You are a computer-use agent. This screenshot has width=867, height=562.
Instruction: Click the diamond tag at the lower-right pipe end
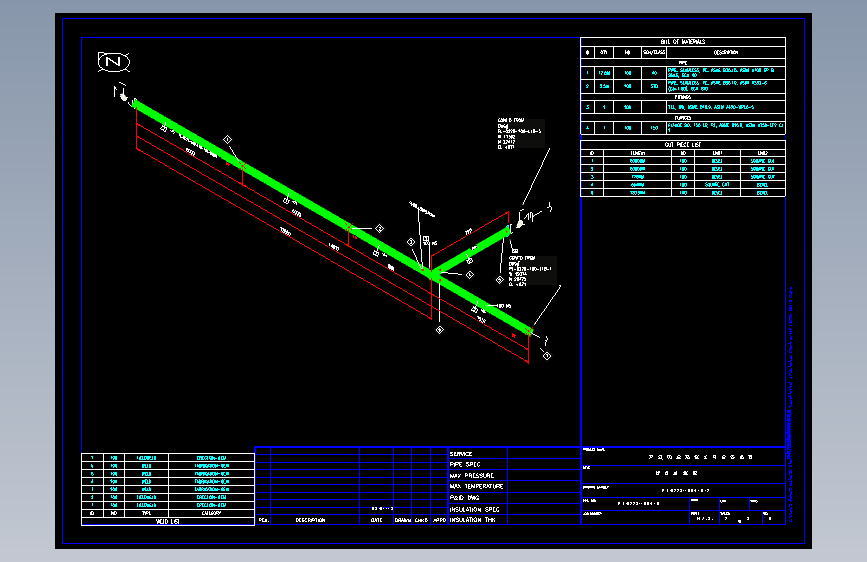pos(546,356)
